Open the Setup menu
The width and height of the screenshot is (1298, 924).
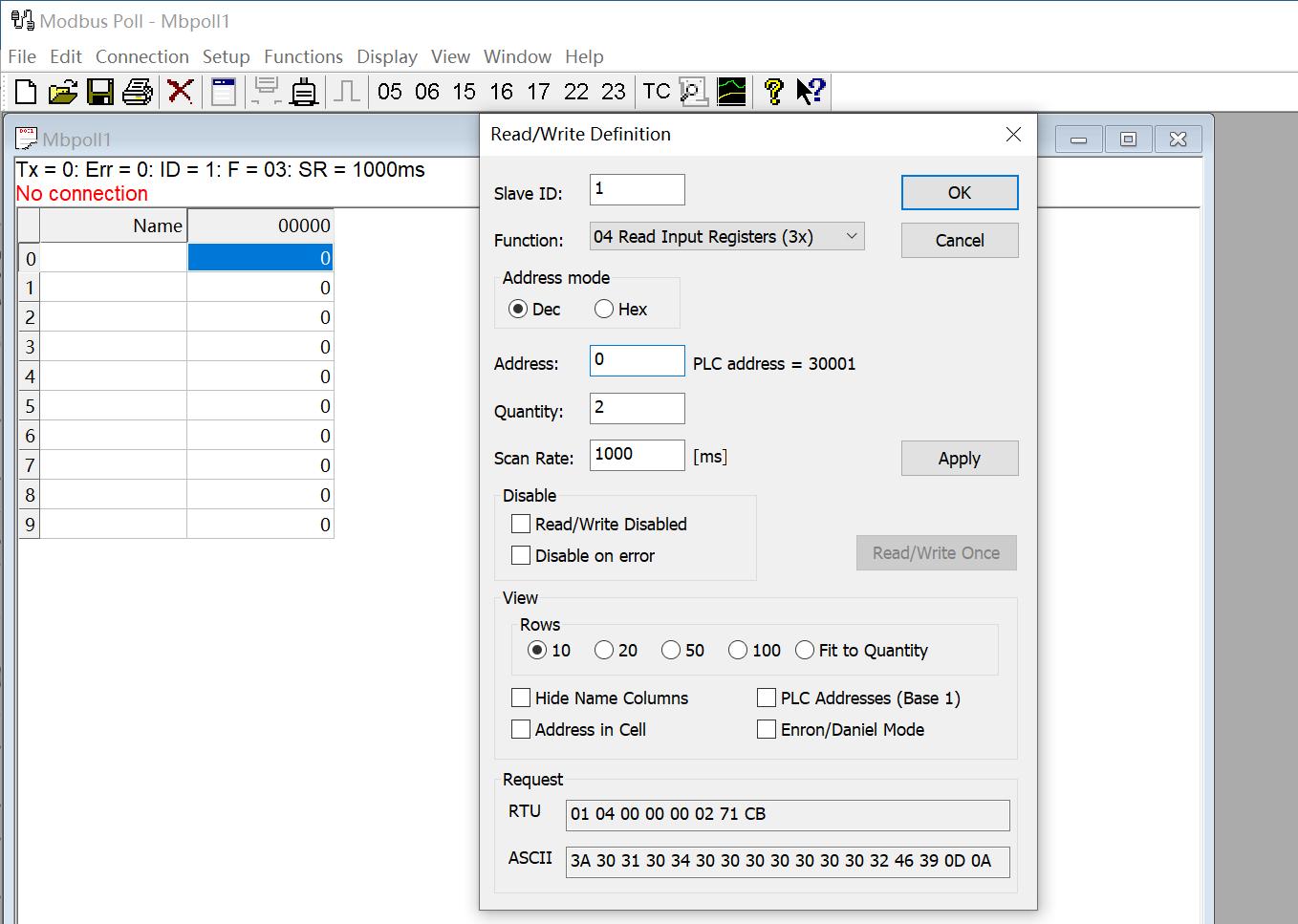pyautogui.click(x=226, y=57)
